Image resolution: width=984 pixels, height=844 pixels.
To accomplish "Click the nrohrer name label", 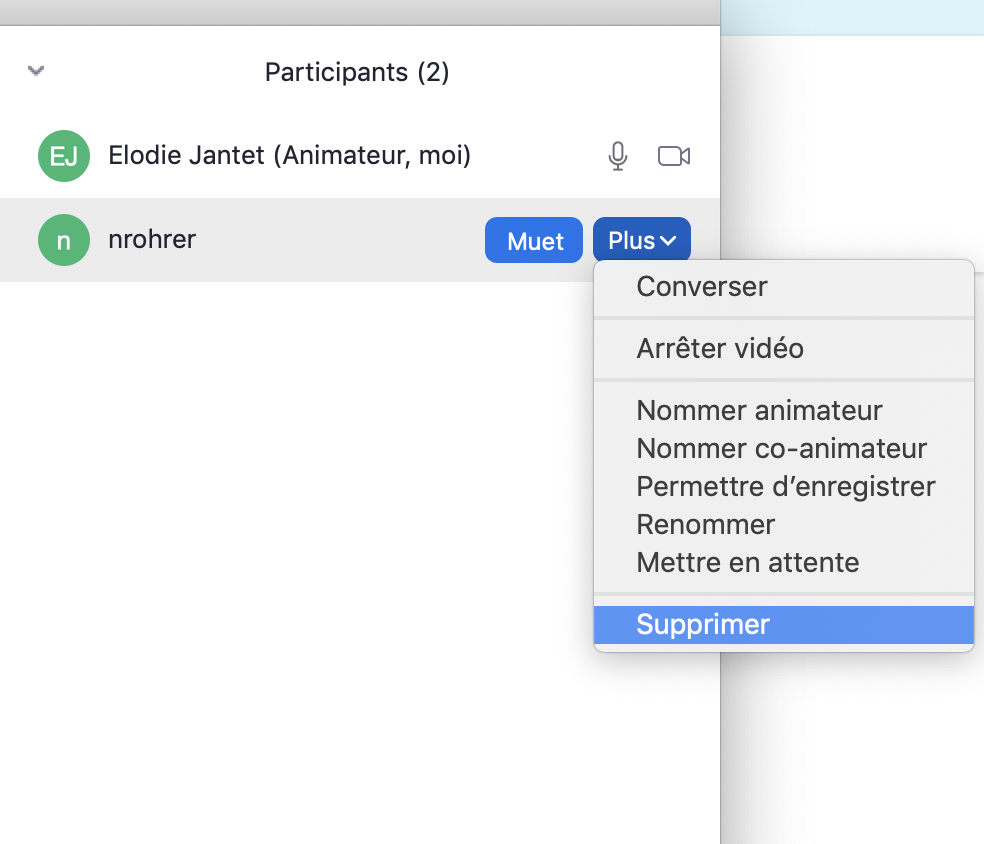I will (152, 240).
